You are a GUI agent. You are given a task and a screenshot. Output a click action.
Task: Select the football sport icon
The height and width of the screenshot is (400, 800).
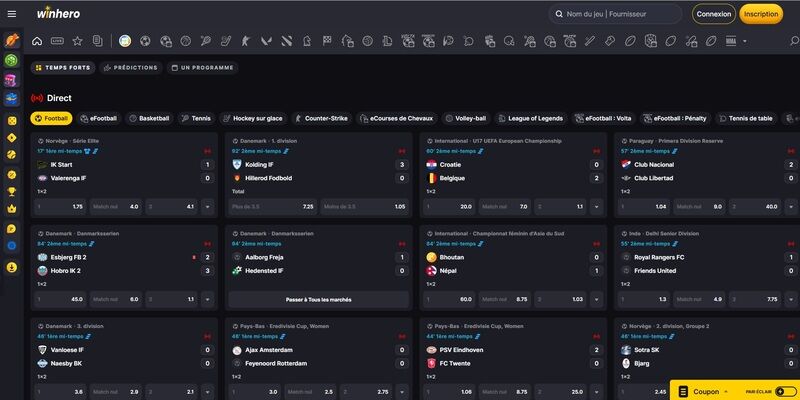click(145, 41)
